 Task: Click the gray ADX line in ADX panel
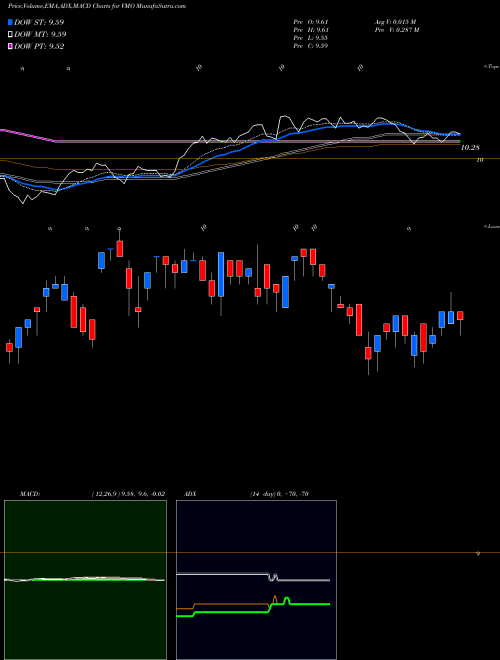[x=253, y=577]
